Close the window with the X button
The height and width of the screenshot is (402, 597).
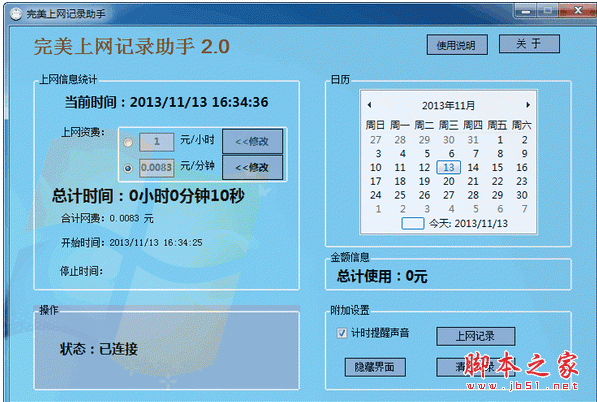[x=578, y=11]
